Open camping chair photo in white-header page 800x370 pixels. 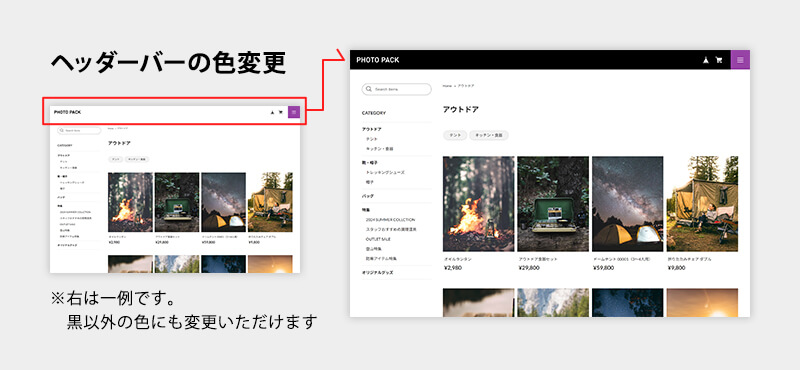point(270,202)
